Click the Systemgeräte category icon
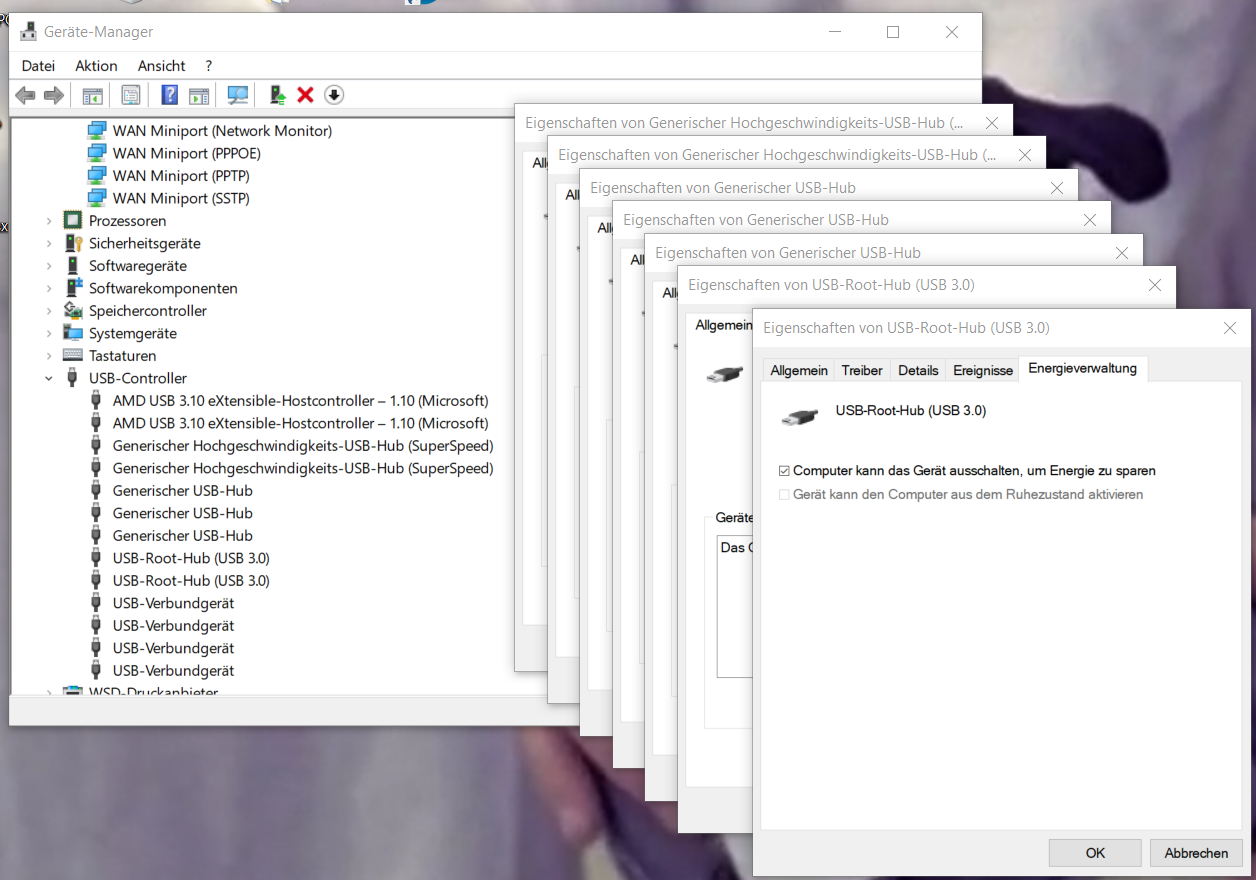 pos(73,333)
